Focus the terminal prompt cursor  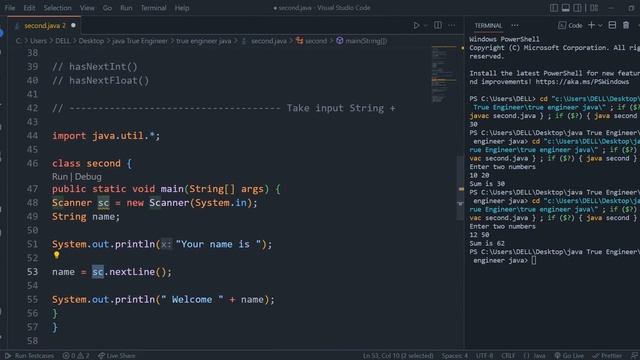(533, 260)
